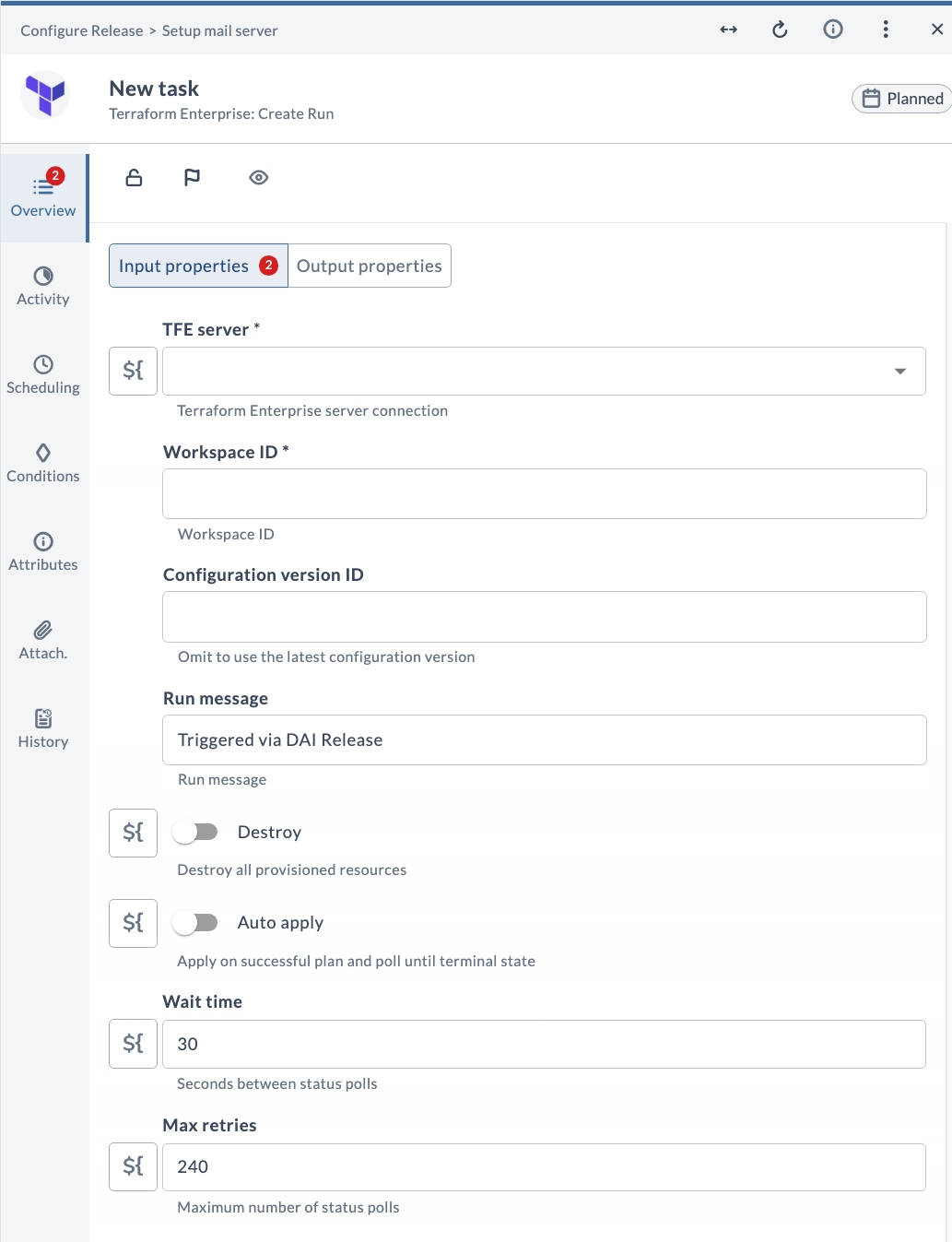Expand the TFE server dropdown
The width and height of the screenshot is (952, 1242).
544,372
